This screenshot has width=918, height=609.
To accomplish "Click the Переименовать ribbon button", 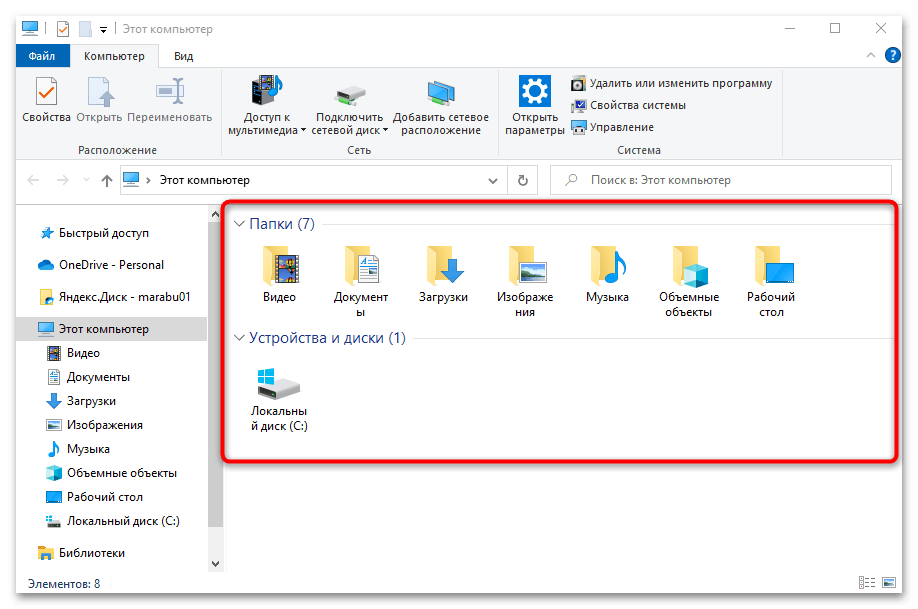I will [170, 100].
